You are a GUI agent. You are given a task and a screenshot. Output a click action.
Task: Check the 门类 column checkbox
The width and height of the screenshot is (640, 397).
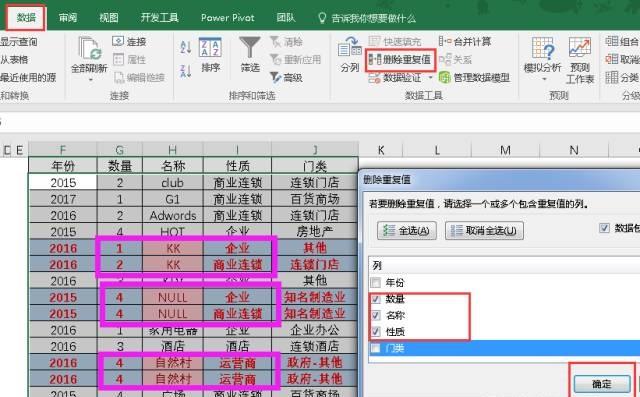[375, 348]
